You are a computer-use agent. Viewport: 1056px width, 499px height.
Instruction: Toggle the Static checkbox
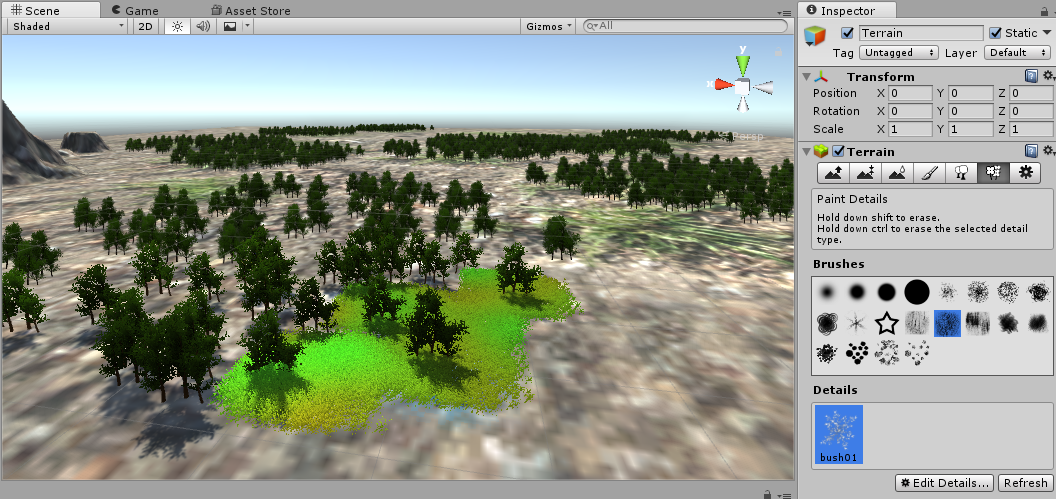(x=995, y=33)
